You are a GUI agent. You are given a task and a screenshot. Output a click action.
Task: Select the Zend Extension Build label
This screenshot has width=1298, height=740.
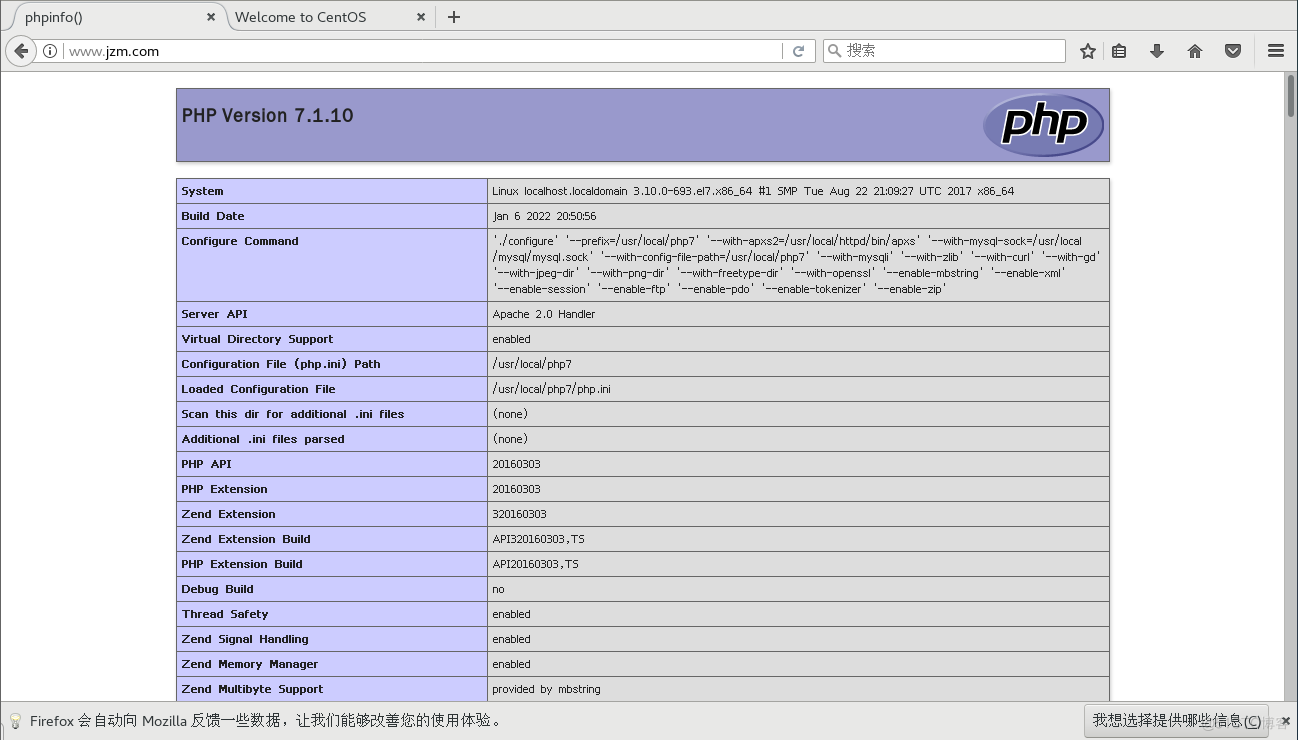tap(246, 539)
